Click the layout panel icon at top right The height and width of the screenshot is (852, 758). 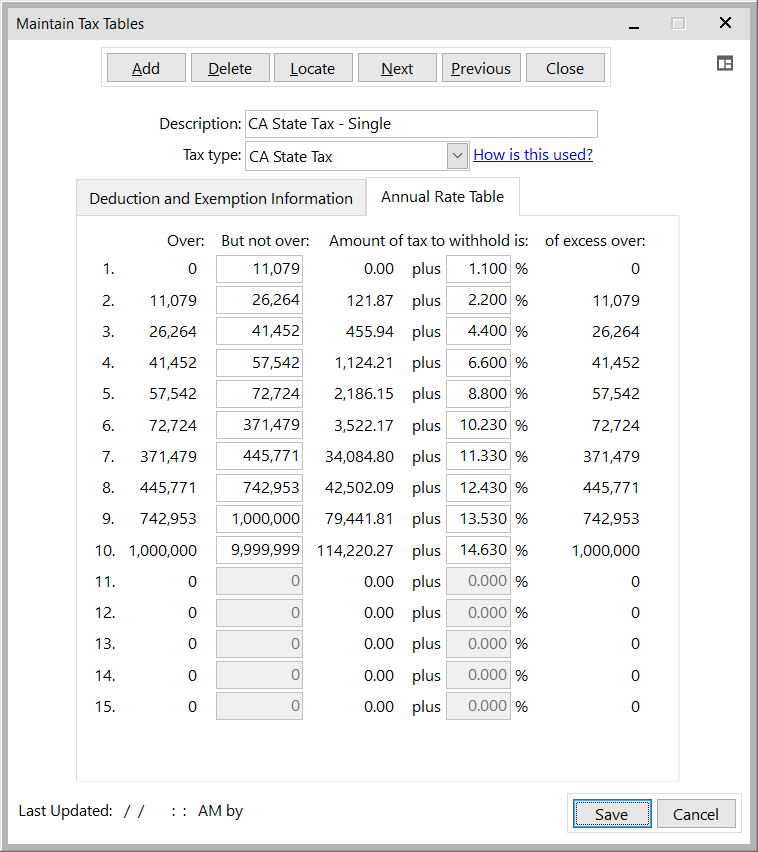click(725, 63)
